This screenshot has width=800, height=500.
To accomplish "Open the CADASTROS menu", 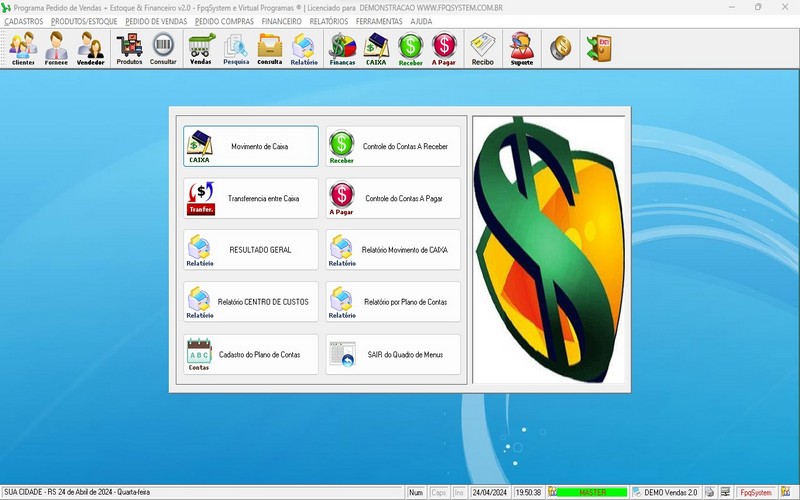I will pos(24,21).
